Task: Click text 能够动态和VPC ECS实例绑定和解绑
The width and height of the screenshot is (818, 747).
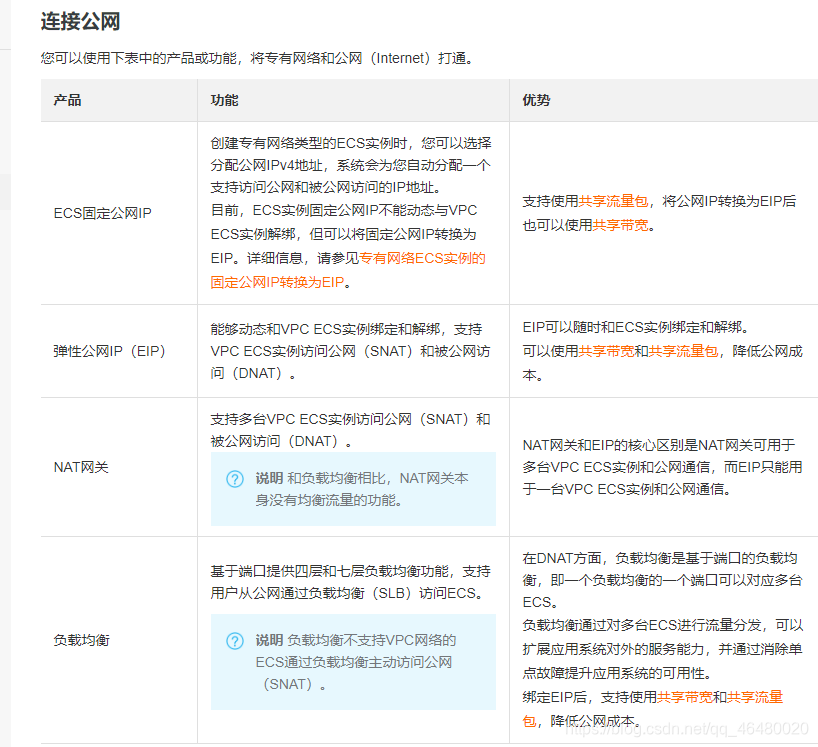Action: [325, 329]
